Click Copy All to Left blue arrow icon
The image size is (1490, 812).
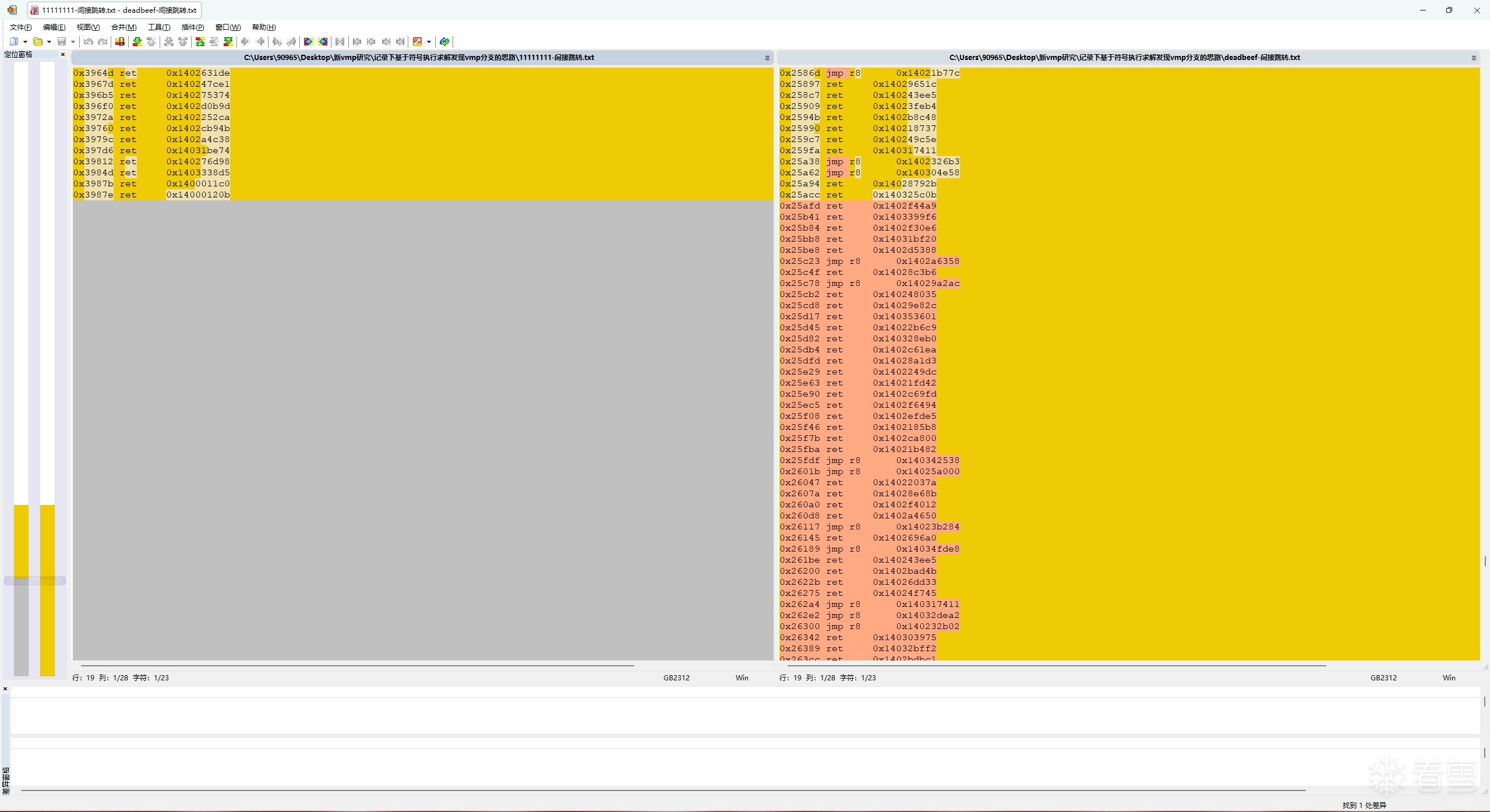point(323,41)
